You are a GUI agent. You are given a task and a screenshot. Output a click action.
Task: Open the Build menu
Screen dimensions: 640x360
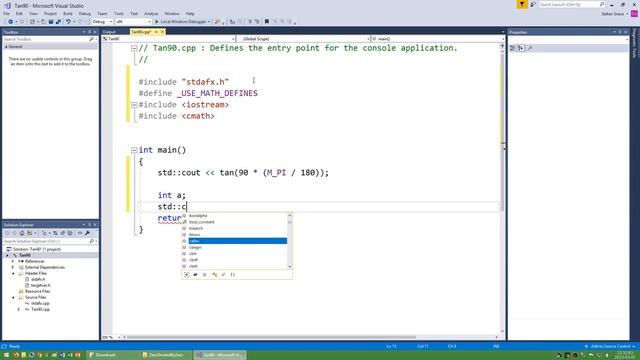(68, 13)
